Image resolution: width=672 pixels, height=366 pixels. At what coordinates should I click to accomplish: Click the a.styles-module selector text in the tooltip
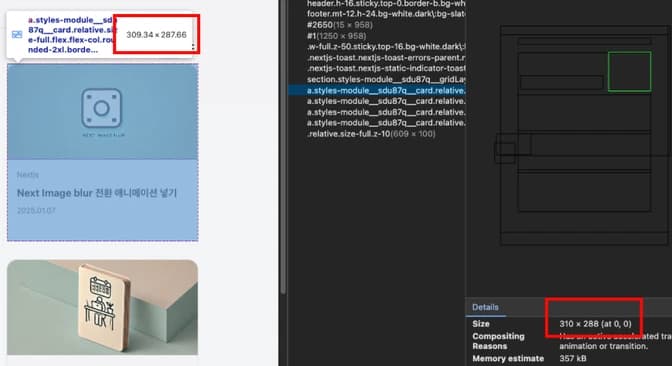click(x=71, y=35)
